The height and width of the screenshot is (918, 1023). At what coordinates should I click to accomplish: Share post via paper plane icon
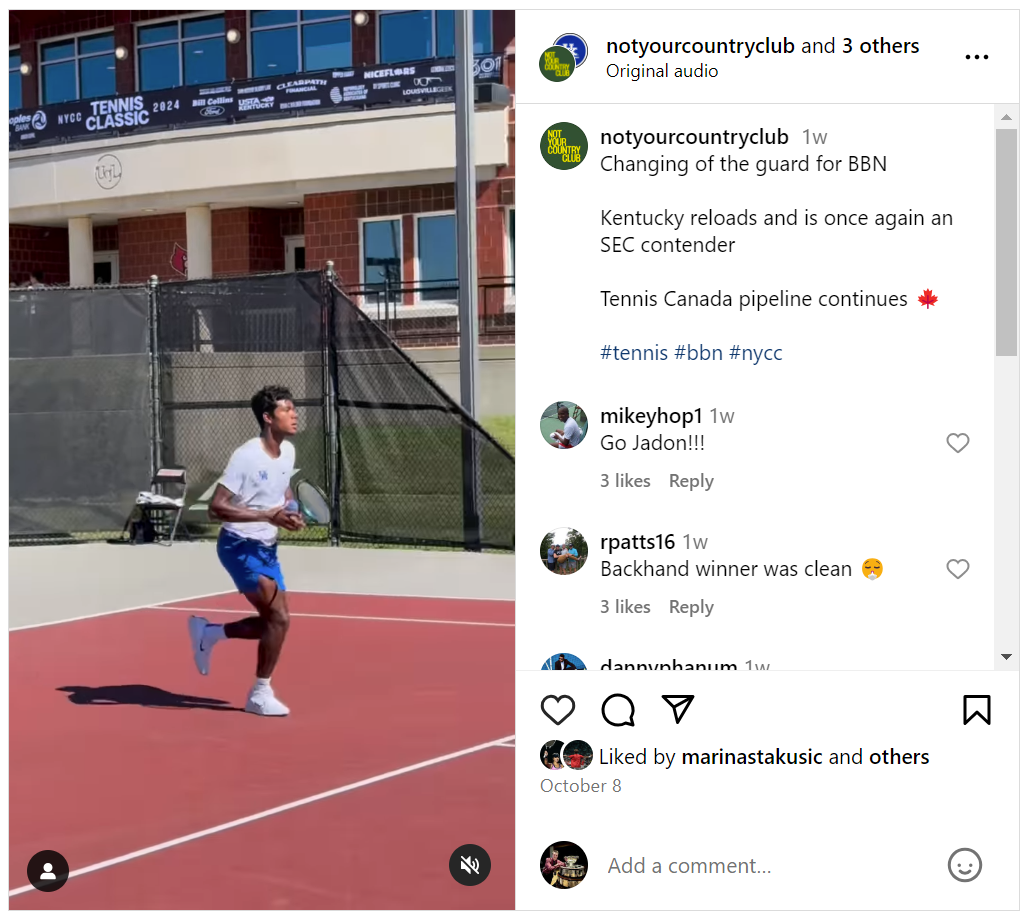point(677,709)
